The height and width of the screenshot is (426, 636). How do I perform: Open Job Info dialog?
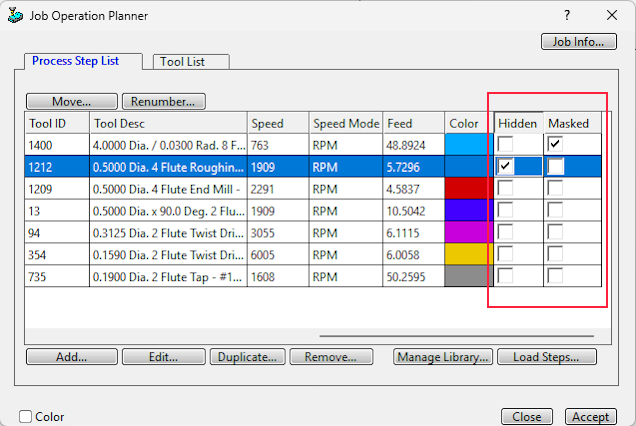pyautogui.click(x=579, y=41)
